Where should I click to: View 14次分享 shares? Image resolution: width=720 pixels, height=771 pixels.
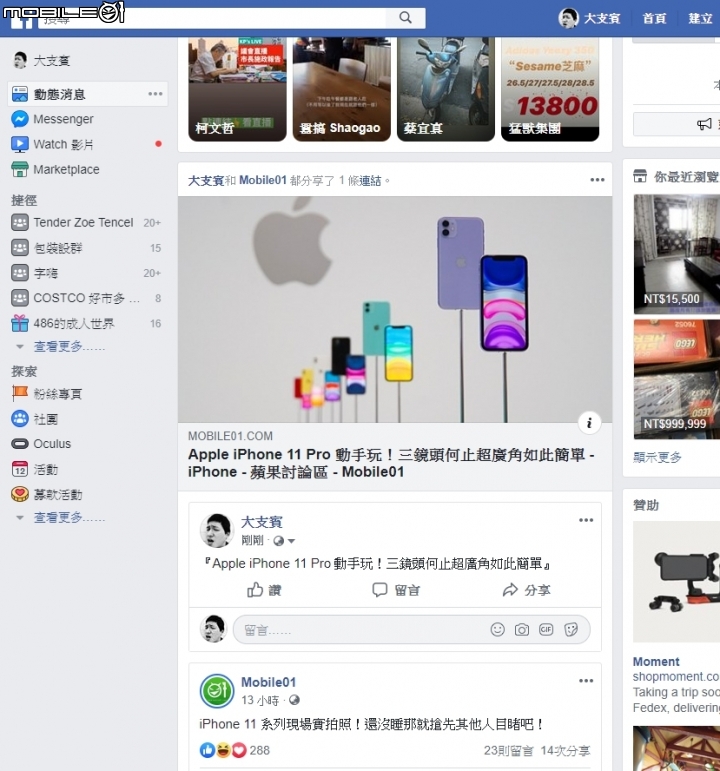point(565,751)
